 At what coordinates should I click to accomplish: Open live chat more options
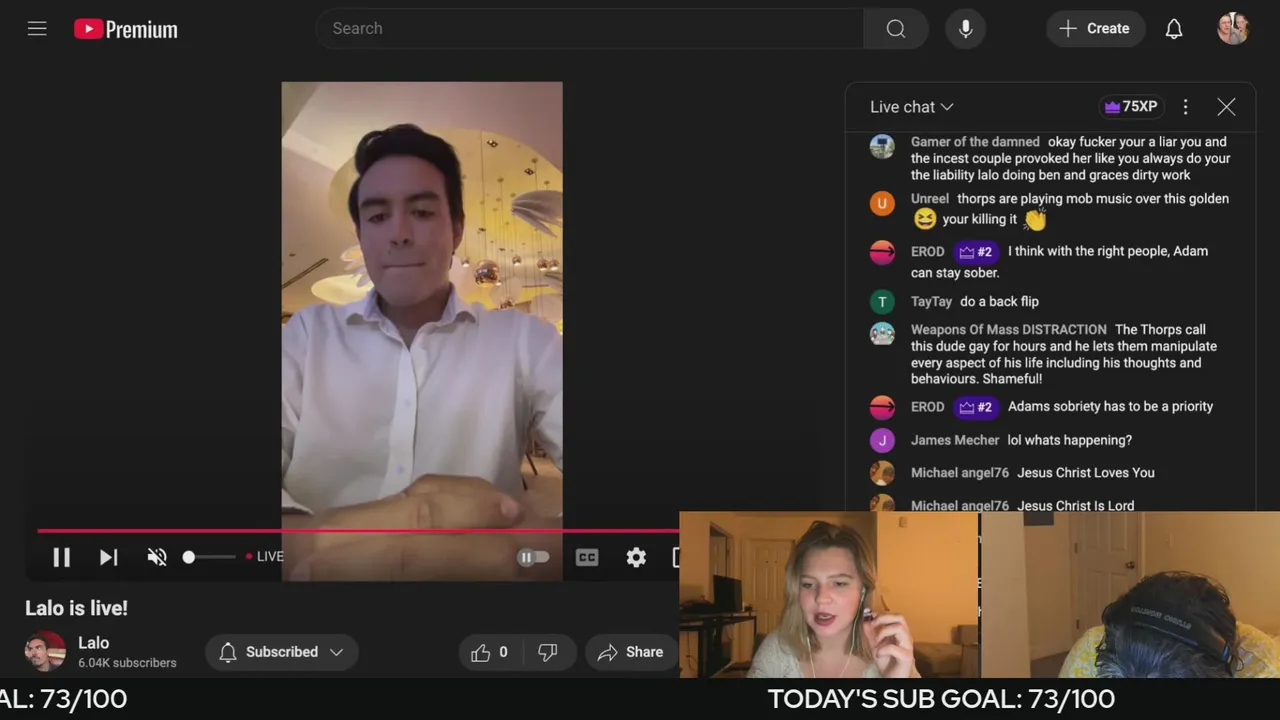click(1186, 107)
